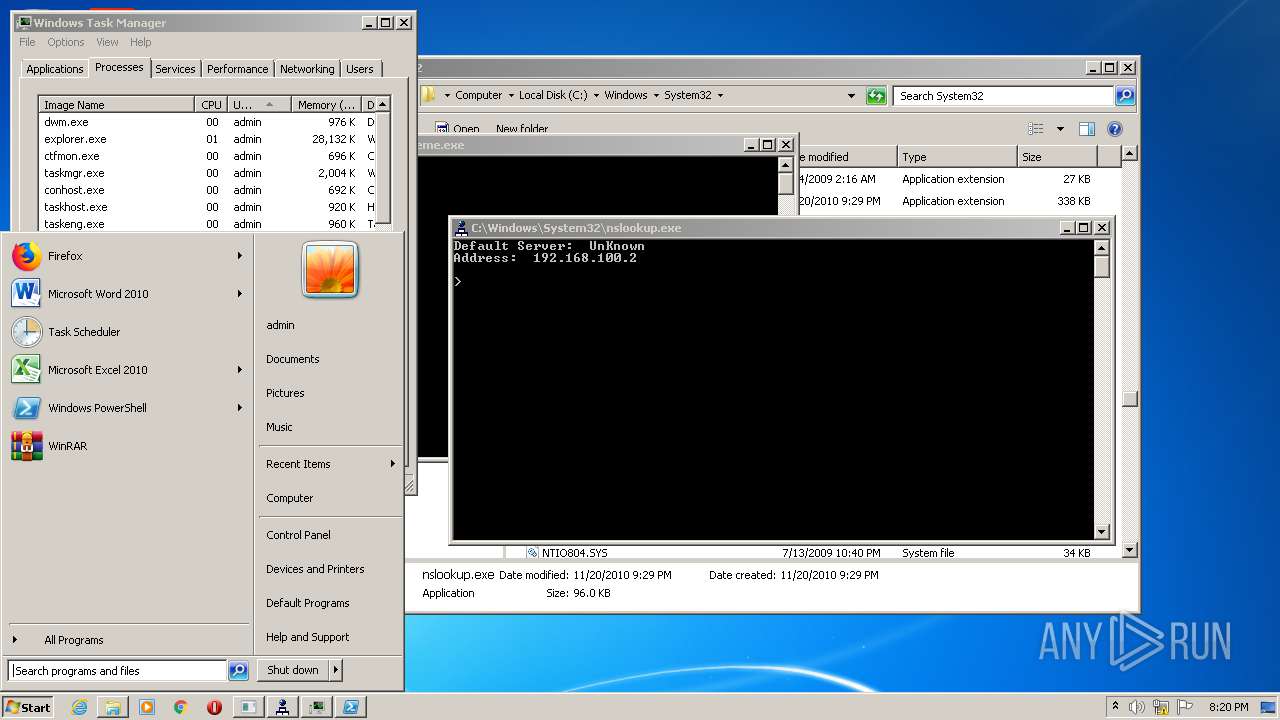Switch to the Performance tab

(237, 69)
